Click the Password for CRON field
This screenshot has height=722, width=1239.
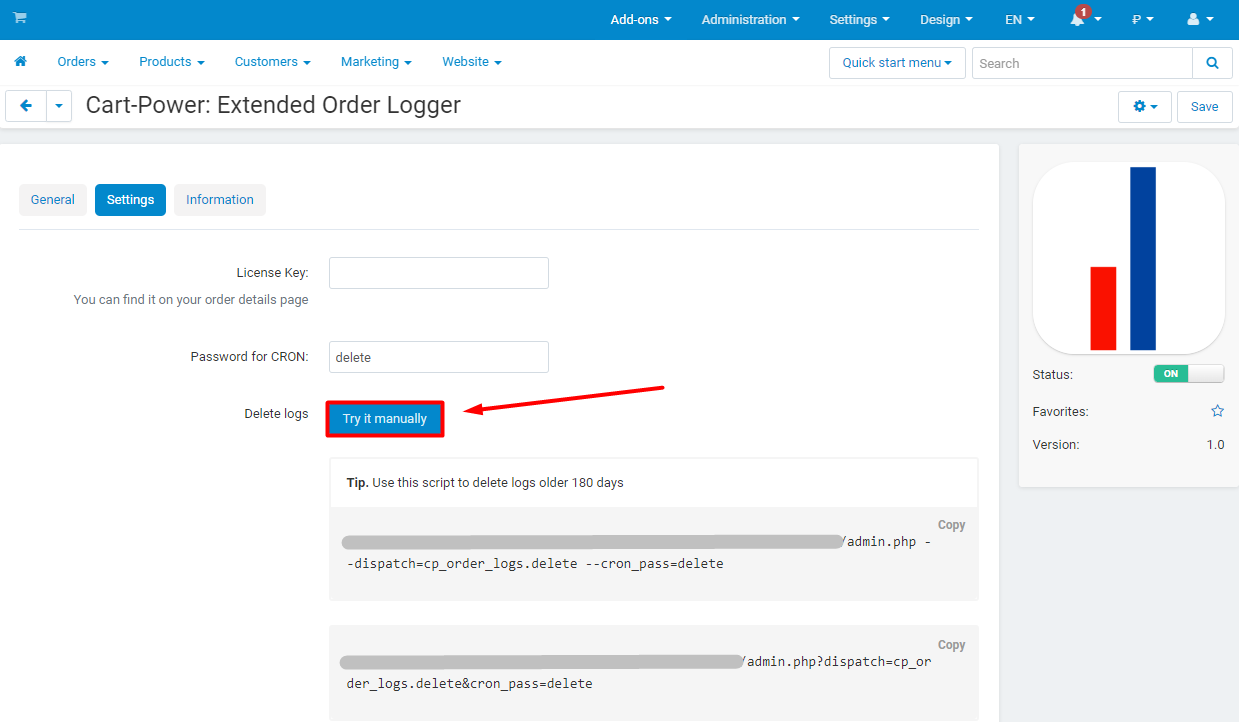439,357
